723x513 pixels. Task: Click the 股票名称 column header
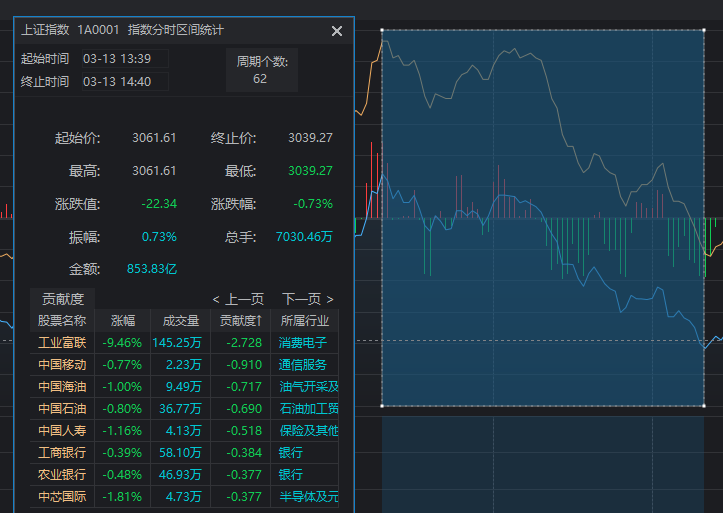(x=62, y=321)
